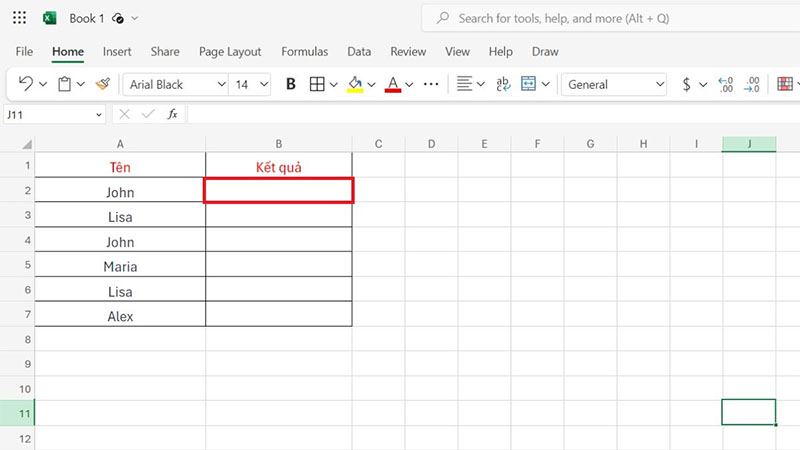Open the Arial Black font dropdown
This screenshot has height=450, width=800.
point(174,85)
